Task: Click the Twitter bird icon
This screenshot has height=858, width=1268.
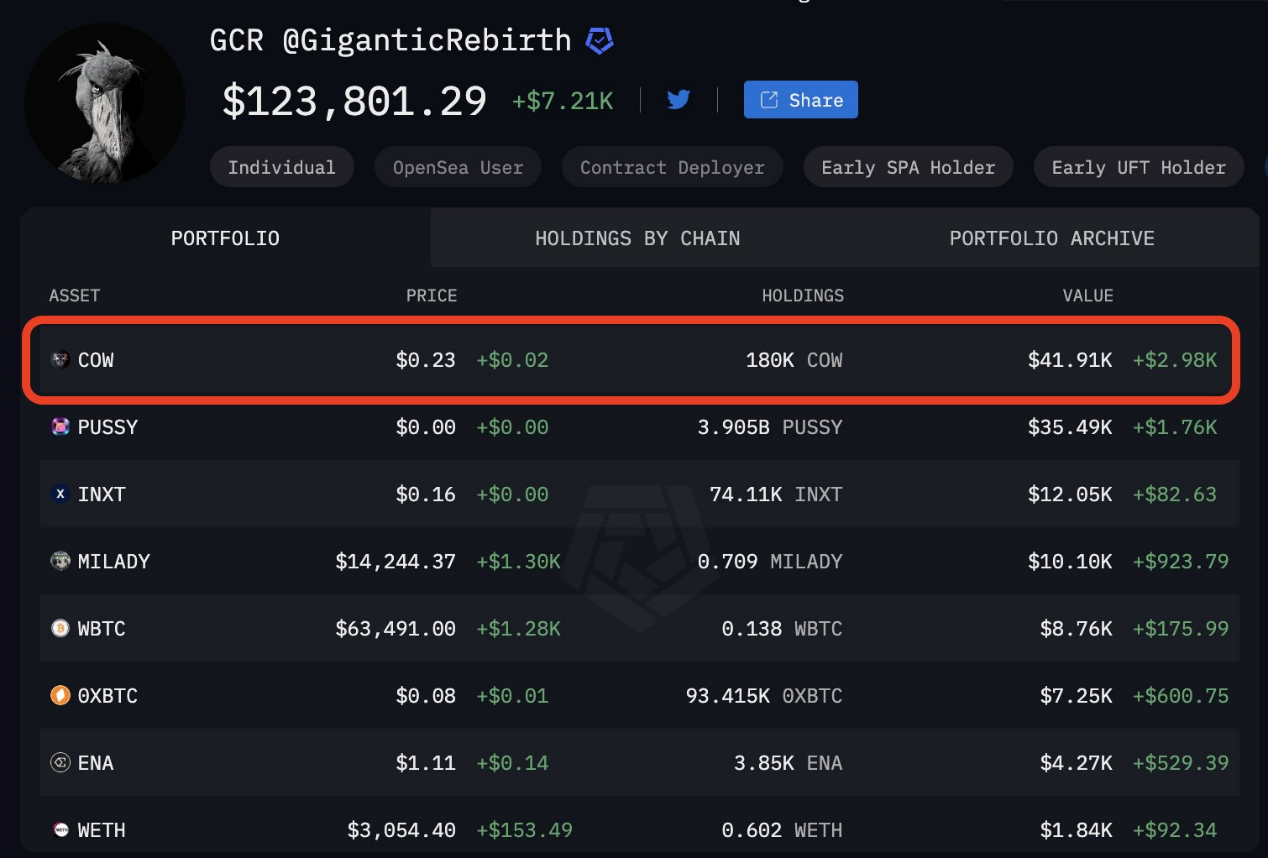Action: (679, 100)
